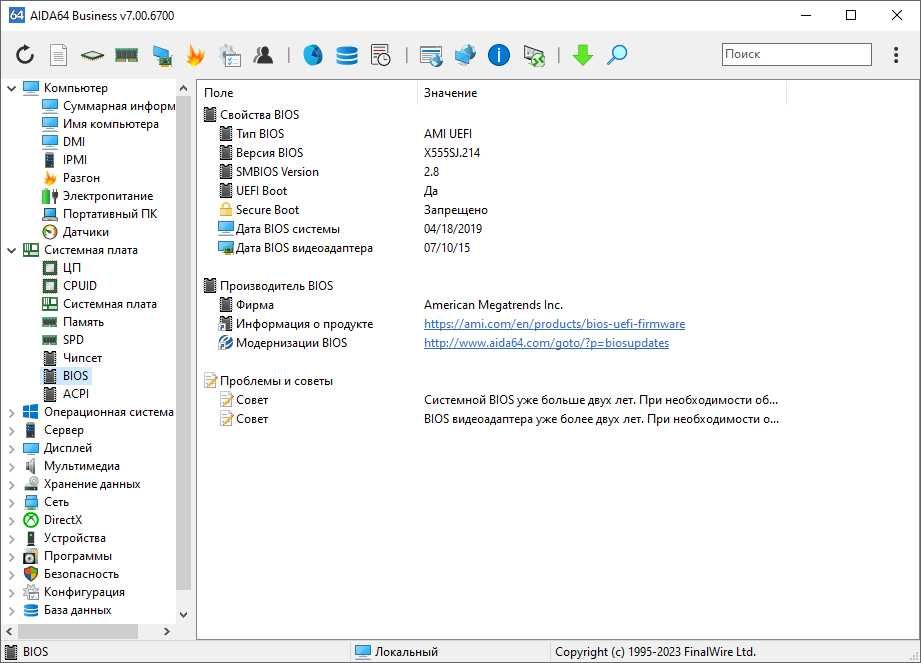Click the green download arrow icon
The height and width of the screenshot is (663, 921).
[583, 55]
